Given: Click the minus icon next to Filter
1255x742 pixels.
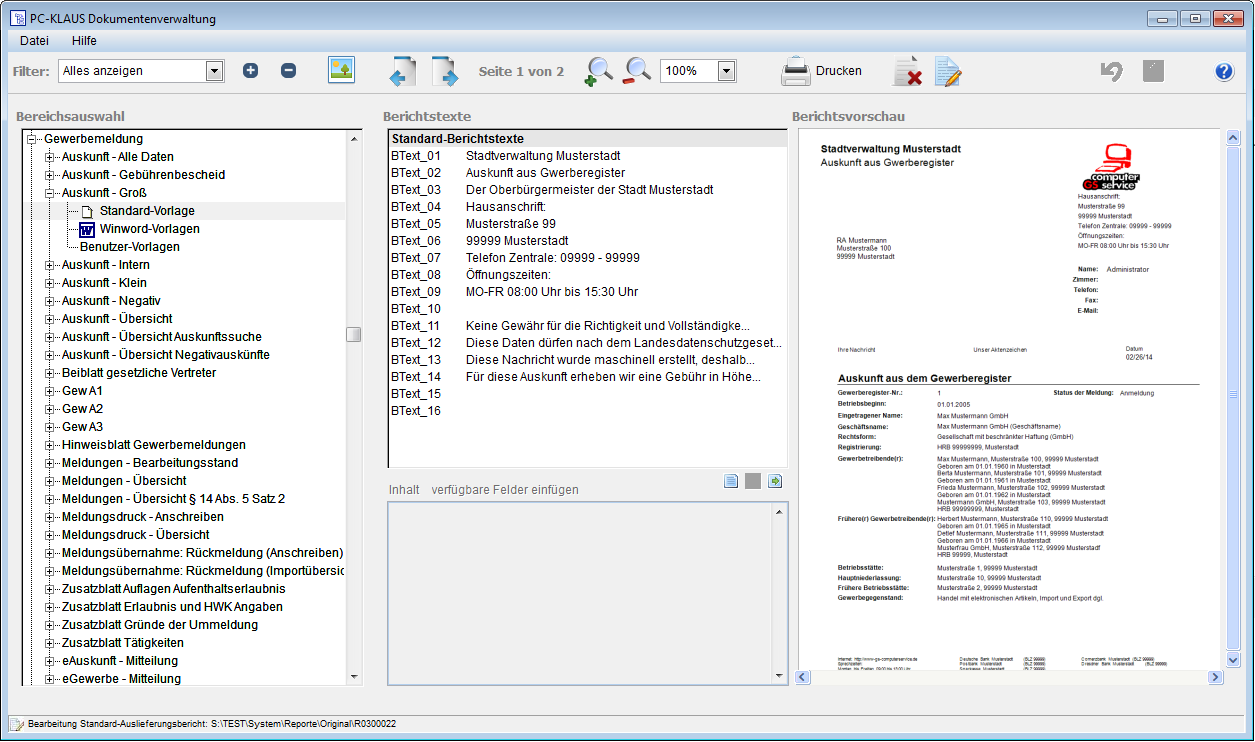Looking at the screenshot, I should point(288,71).
